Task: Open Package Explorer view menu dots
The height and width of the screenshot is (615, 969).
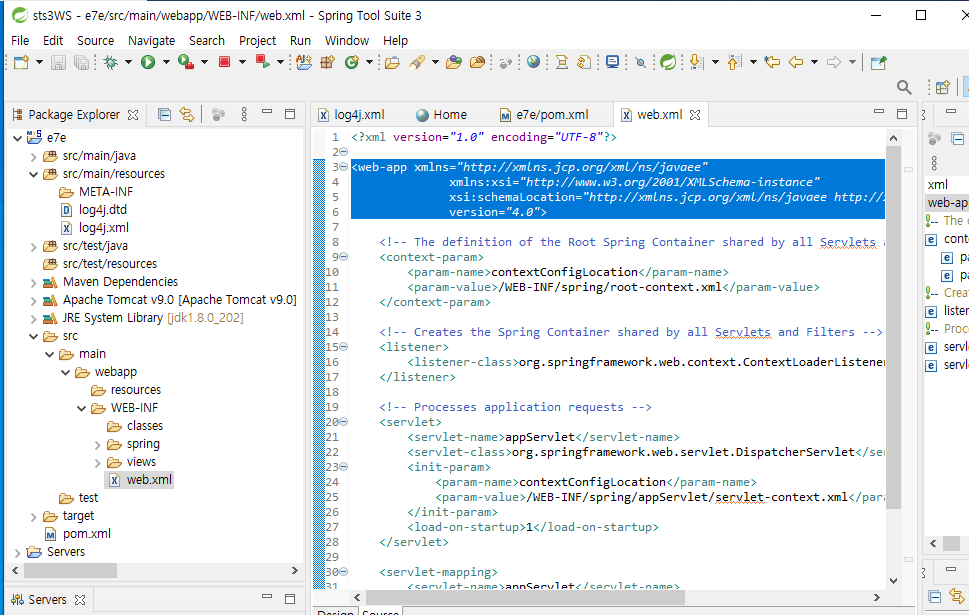Action: pyautogui.click(x=244, y=114)
